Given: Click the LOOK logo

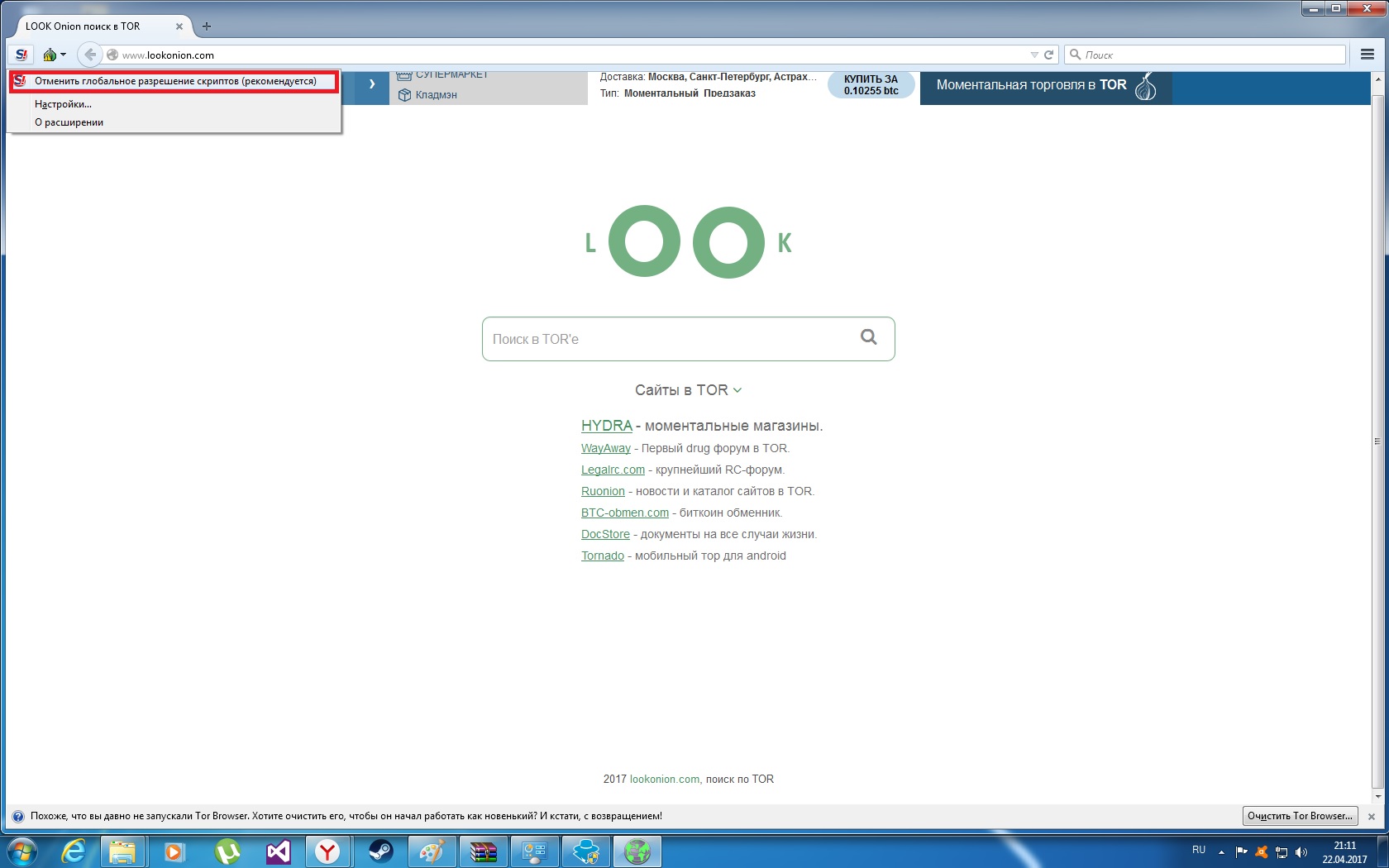Looking at the screenshot, I should (x=688, y=241).
